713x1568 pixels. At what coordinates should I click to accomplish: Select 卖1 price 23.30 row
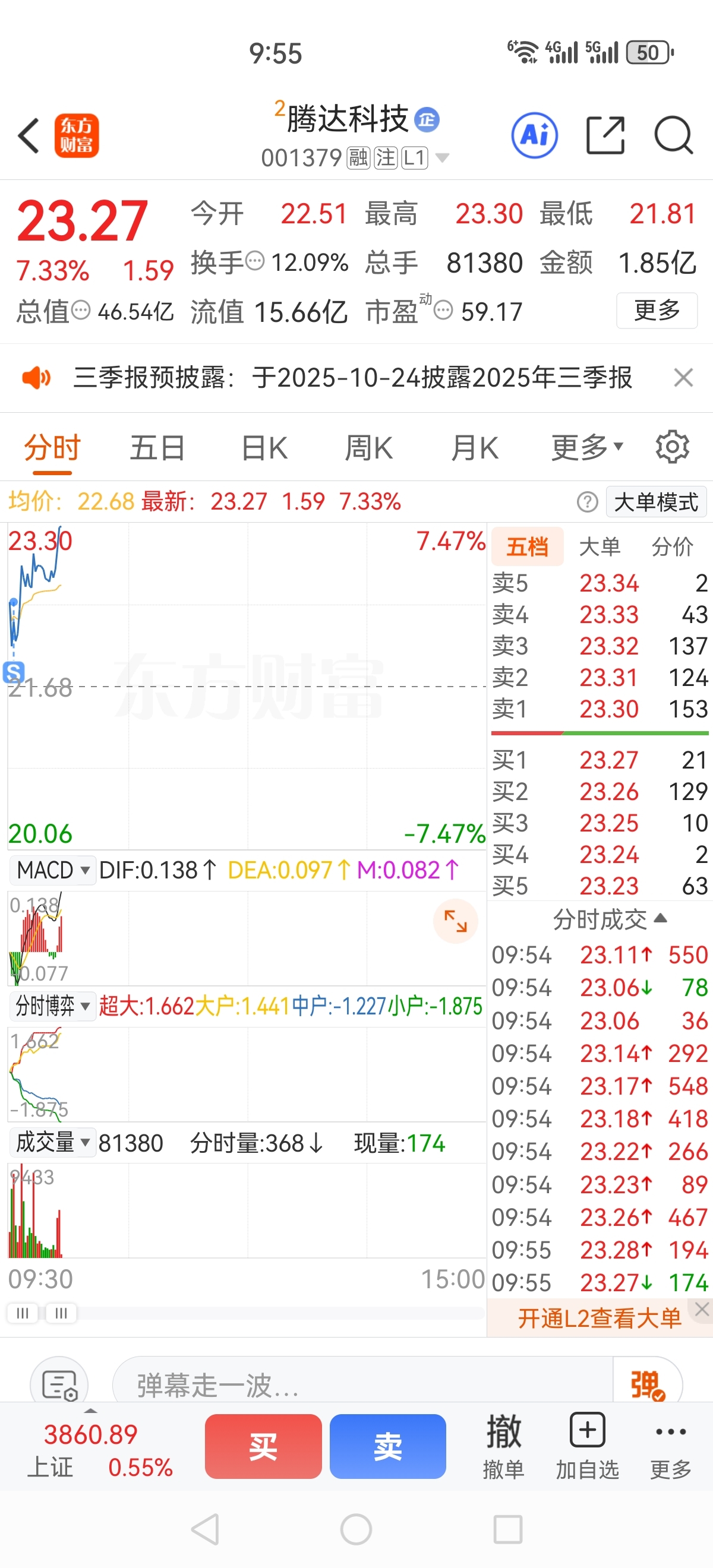tap(600, 709)
